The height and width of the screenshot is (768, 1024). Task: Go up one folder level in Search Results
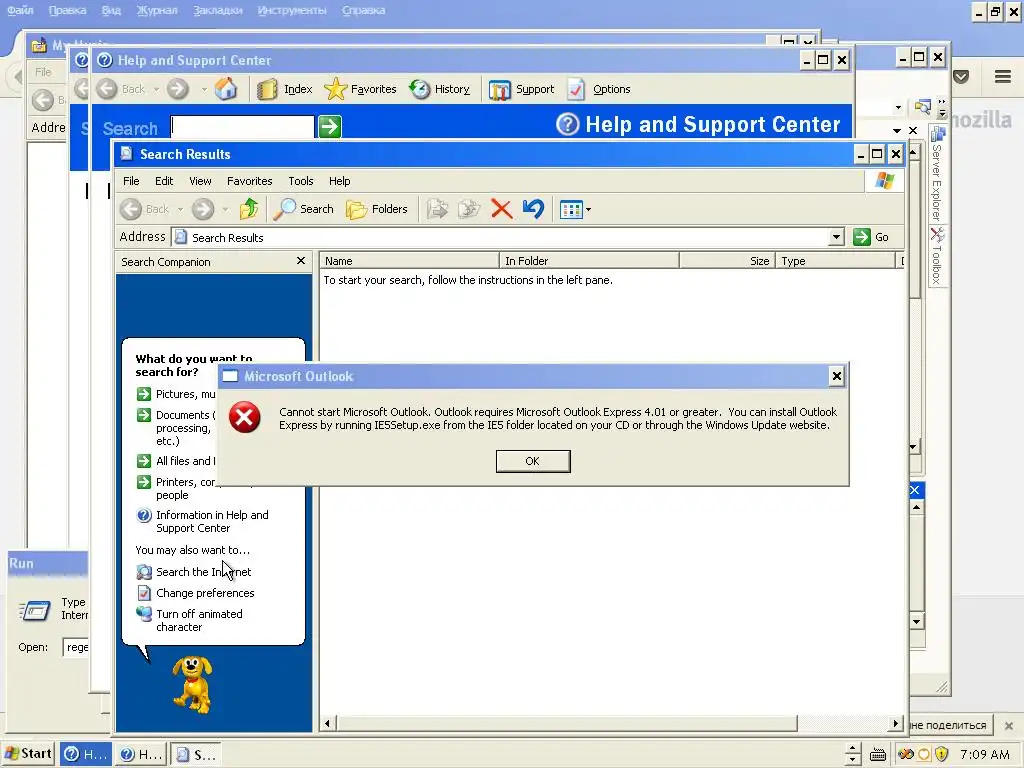pyautogui.click(x=249, y=209)
